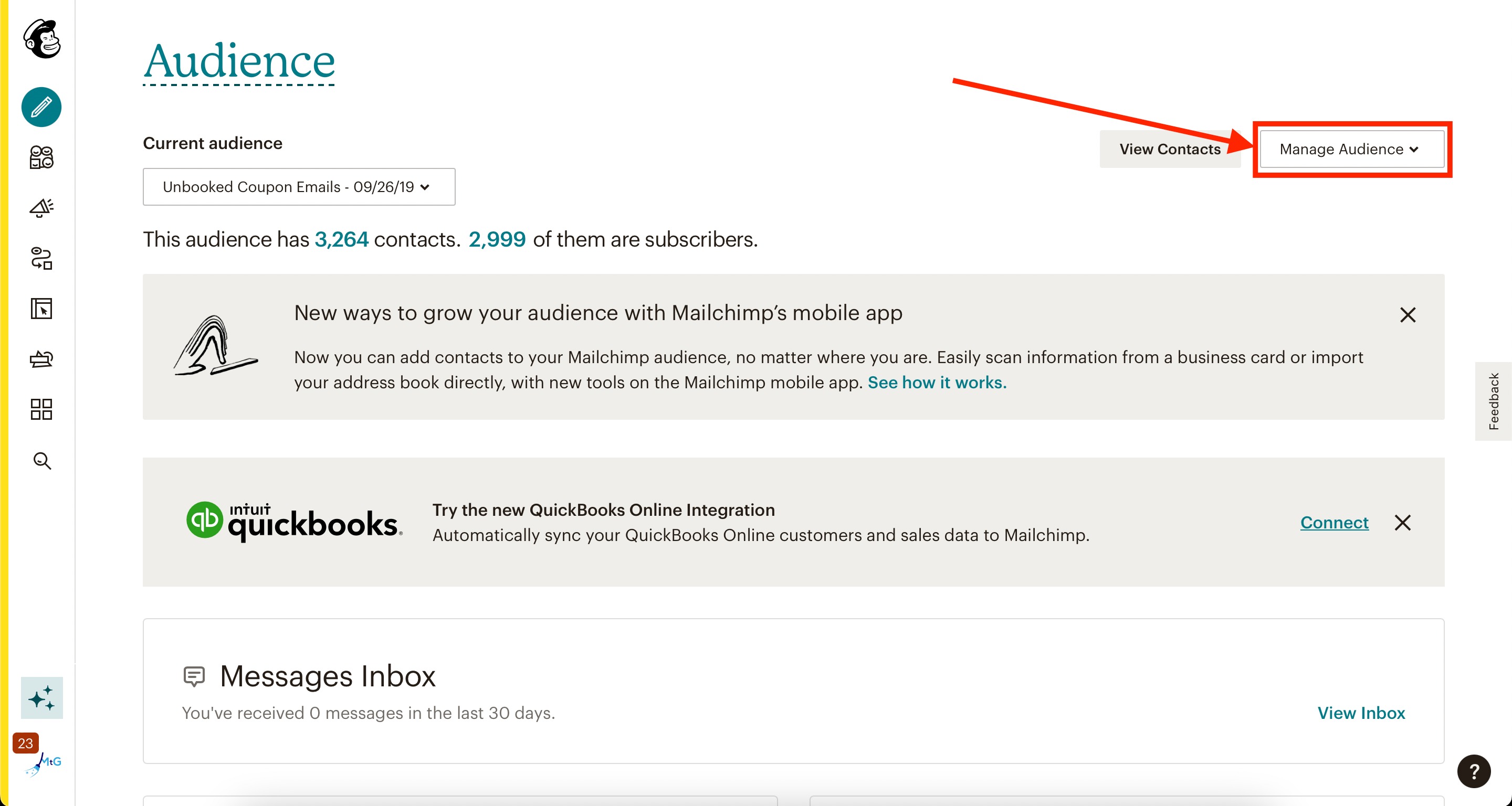Open the View Inbox link
Viewport: 1512px width, 806px height.
click(1361, 713)
